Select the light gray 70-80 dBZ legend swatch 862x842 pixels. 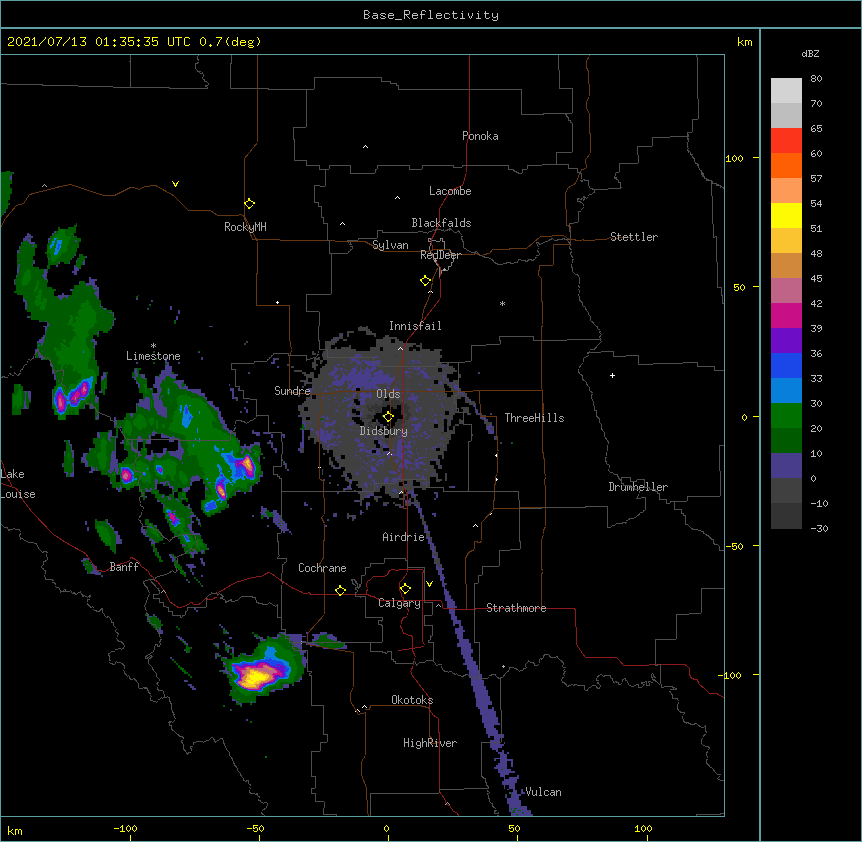click(786, 91)
